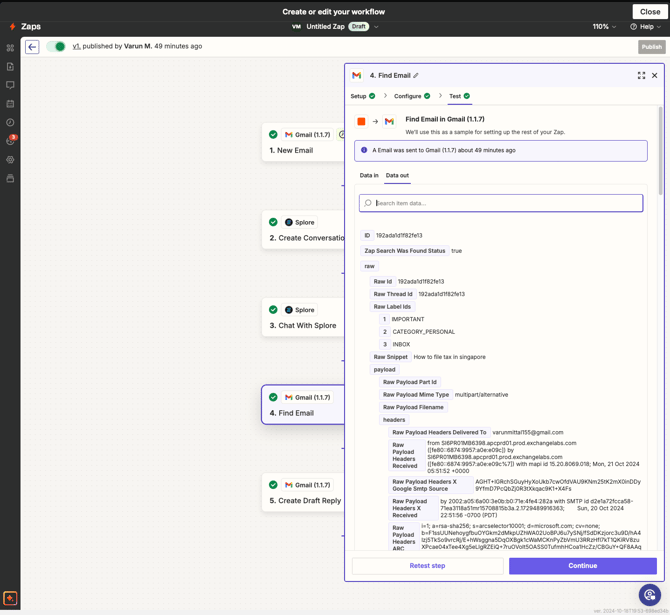The image size is (670, 615).
Task: Open the file upload icon in sidebar
Action: point(10,67)
